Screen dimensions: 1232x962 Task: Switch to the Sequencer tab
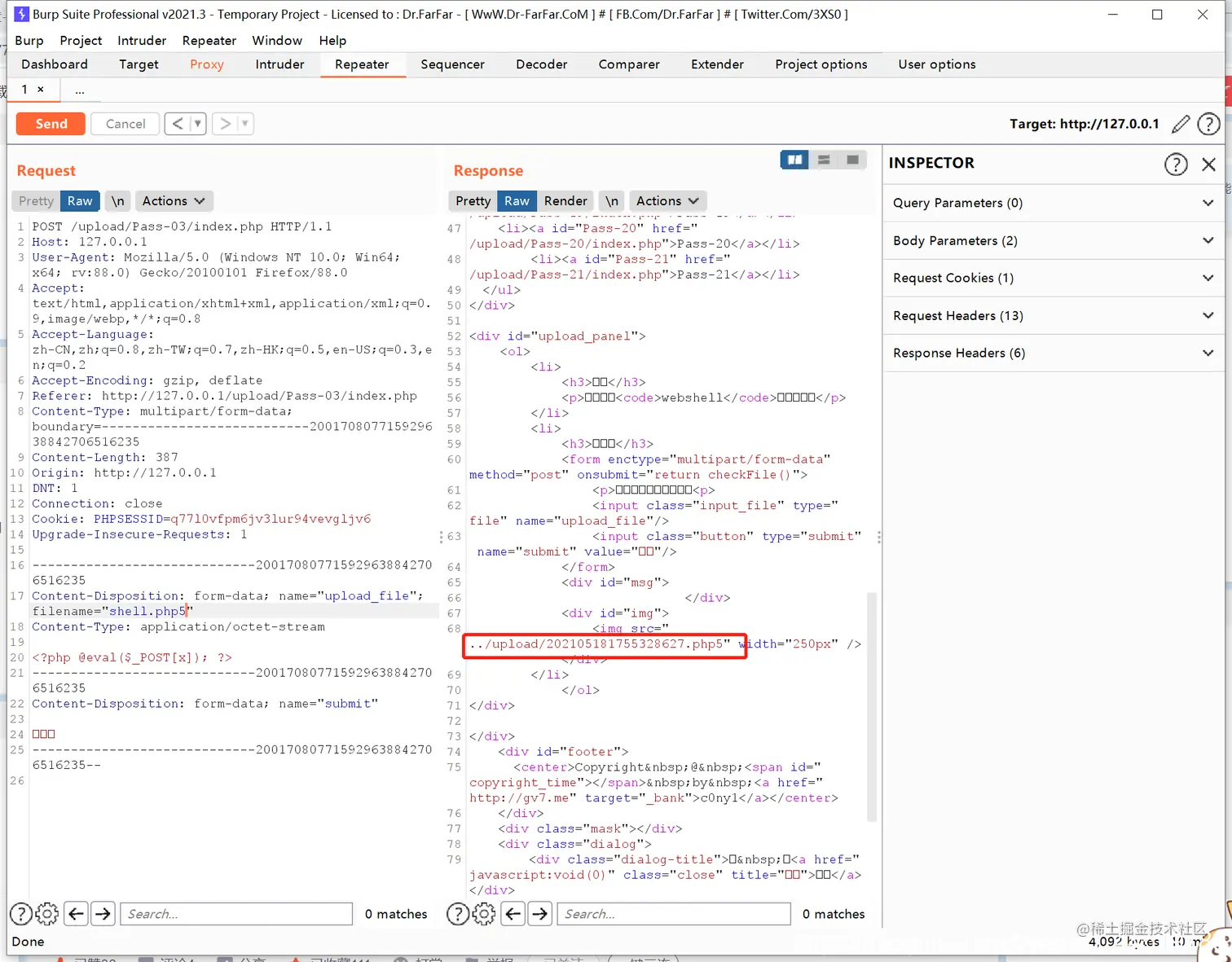[452, 64]
